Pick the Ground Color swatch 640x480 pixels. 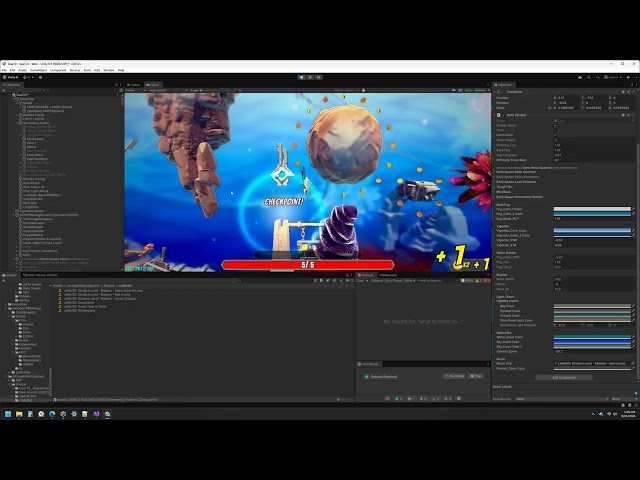pyautogui.click(x=592, y=316)
